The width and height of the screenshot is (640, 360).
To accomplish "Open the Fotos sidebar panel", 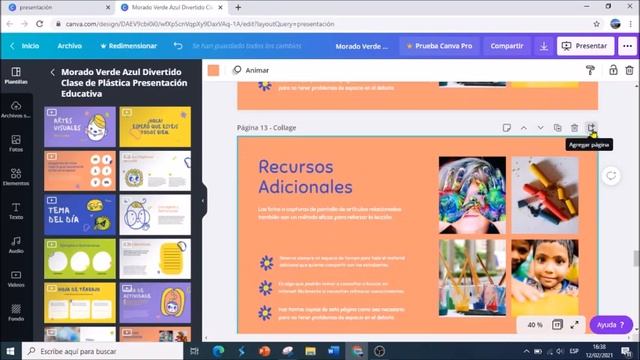I will 16,143.
